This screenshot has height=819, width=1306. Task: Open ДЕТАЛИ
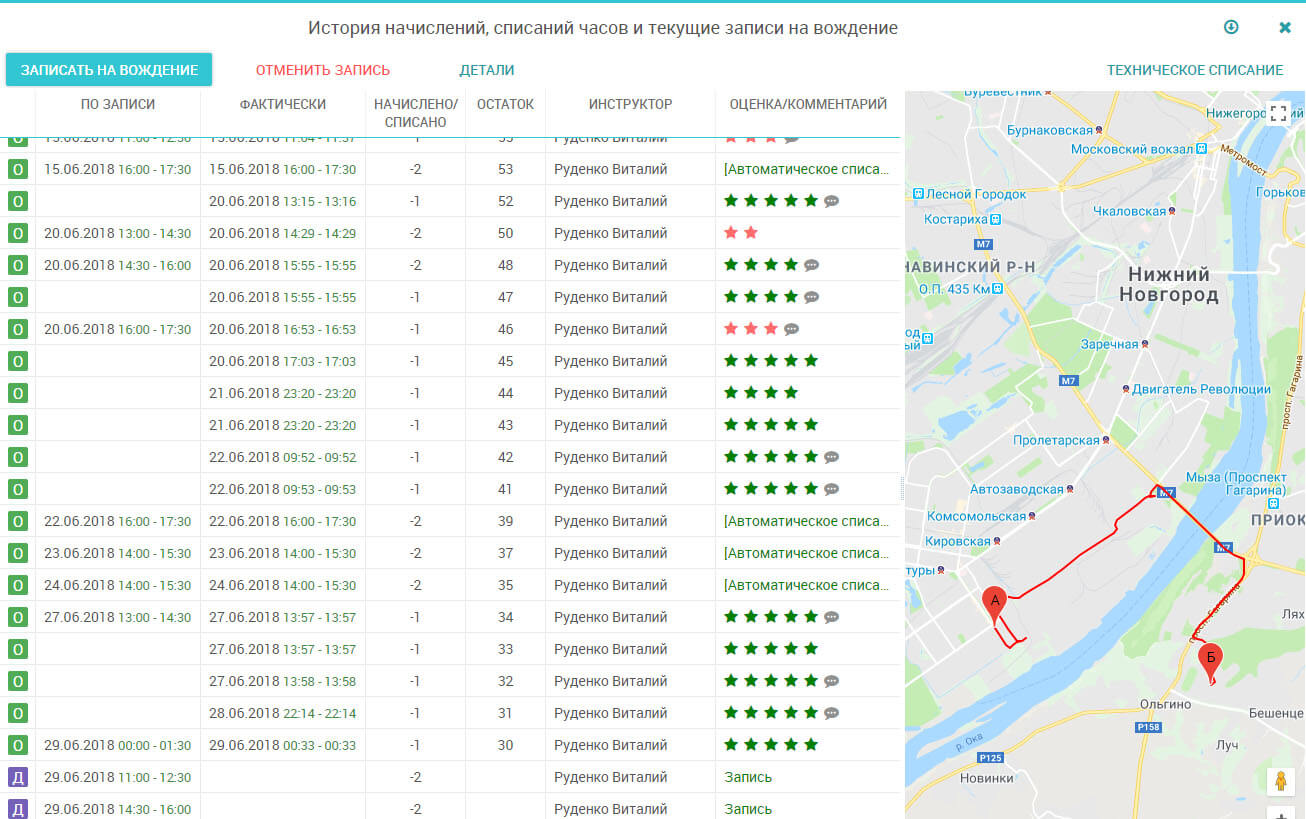(487, 70)
